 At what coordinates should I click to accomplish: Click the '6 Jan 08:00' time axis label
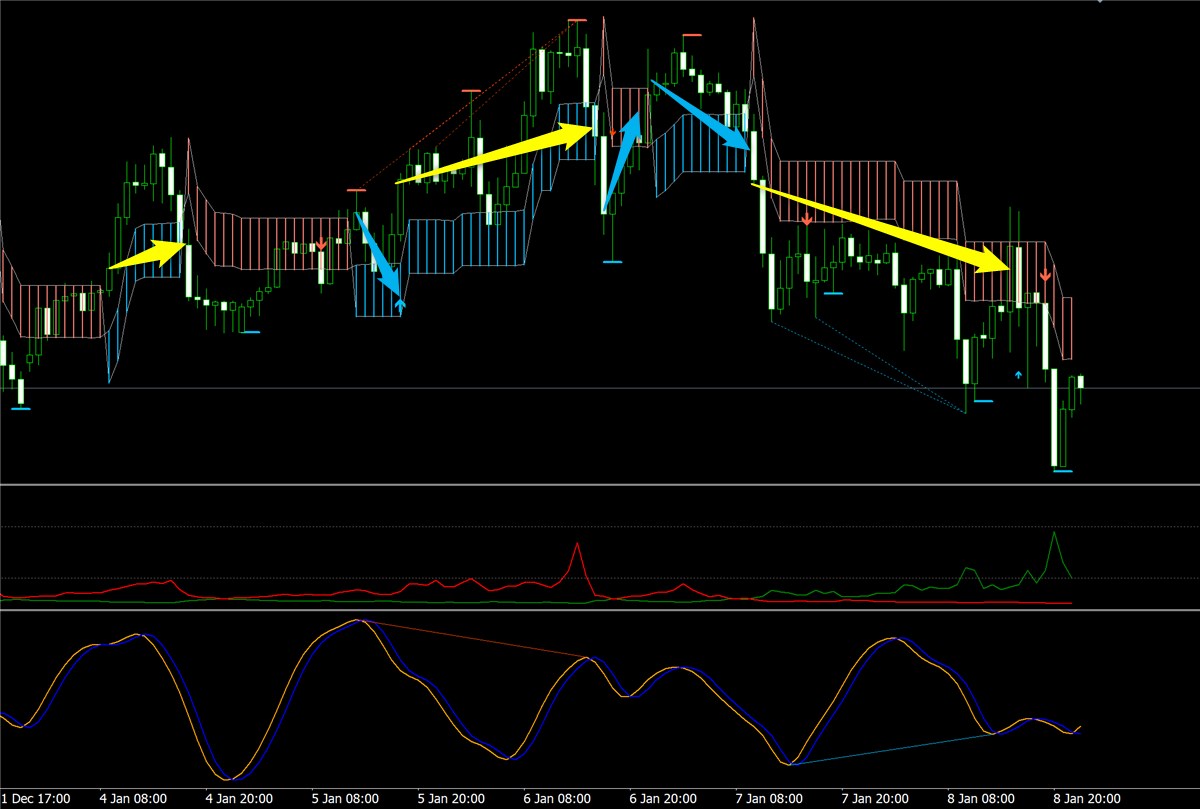pyautogui.click(x=556, y=799)
